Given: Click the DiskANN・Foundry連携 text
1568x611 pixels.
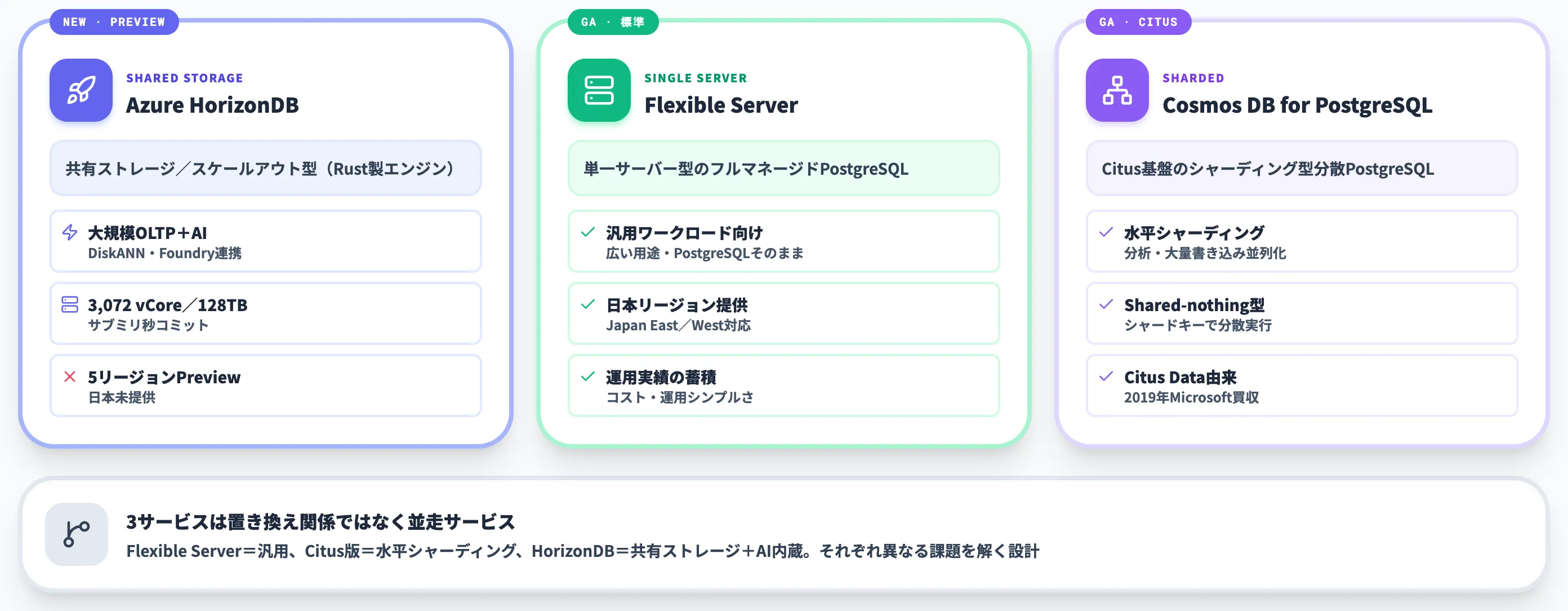Looking at the screenshot, I should coord(164,253).
